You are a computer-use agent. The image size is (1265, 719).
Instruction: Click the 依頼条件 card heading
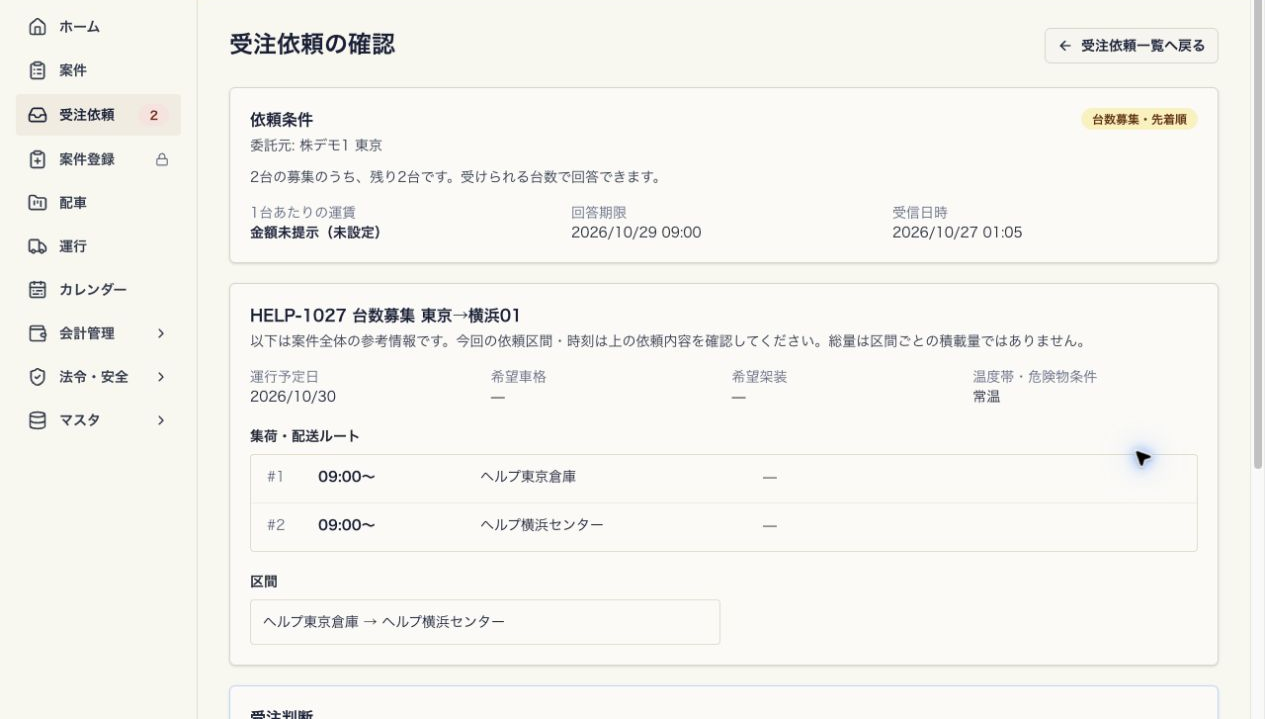tap(282, 120)
